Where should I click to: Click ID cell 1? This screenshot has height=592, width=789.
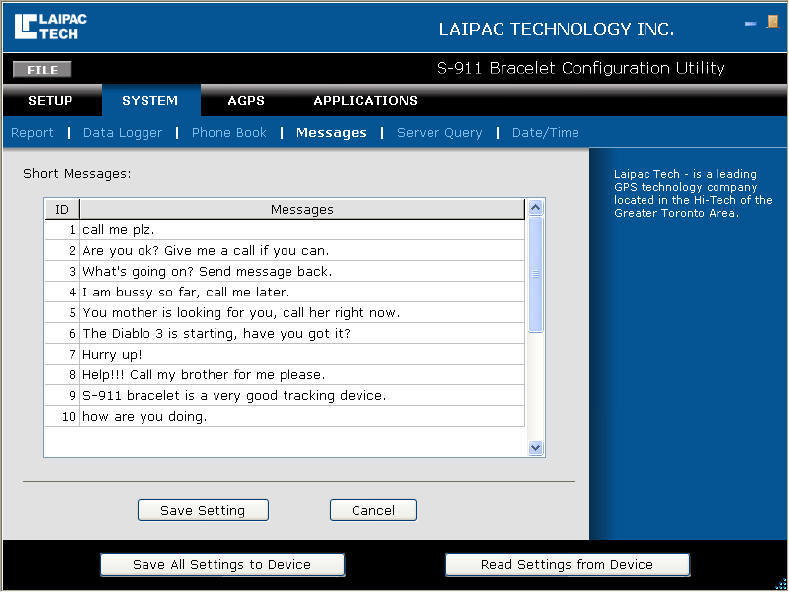click(62, 230)
